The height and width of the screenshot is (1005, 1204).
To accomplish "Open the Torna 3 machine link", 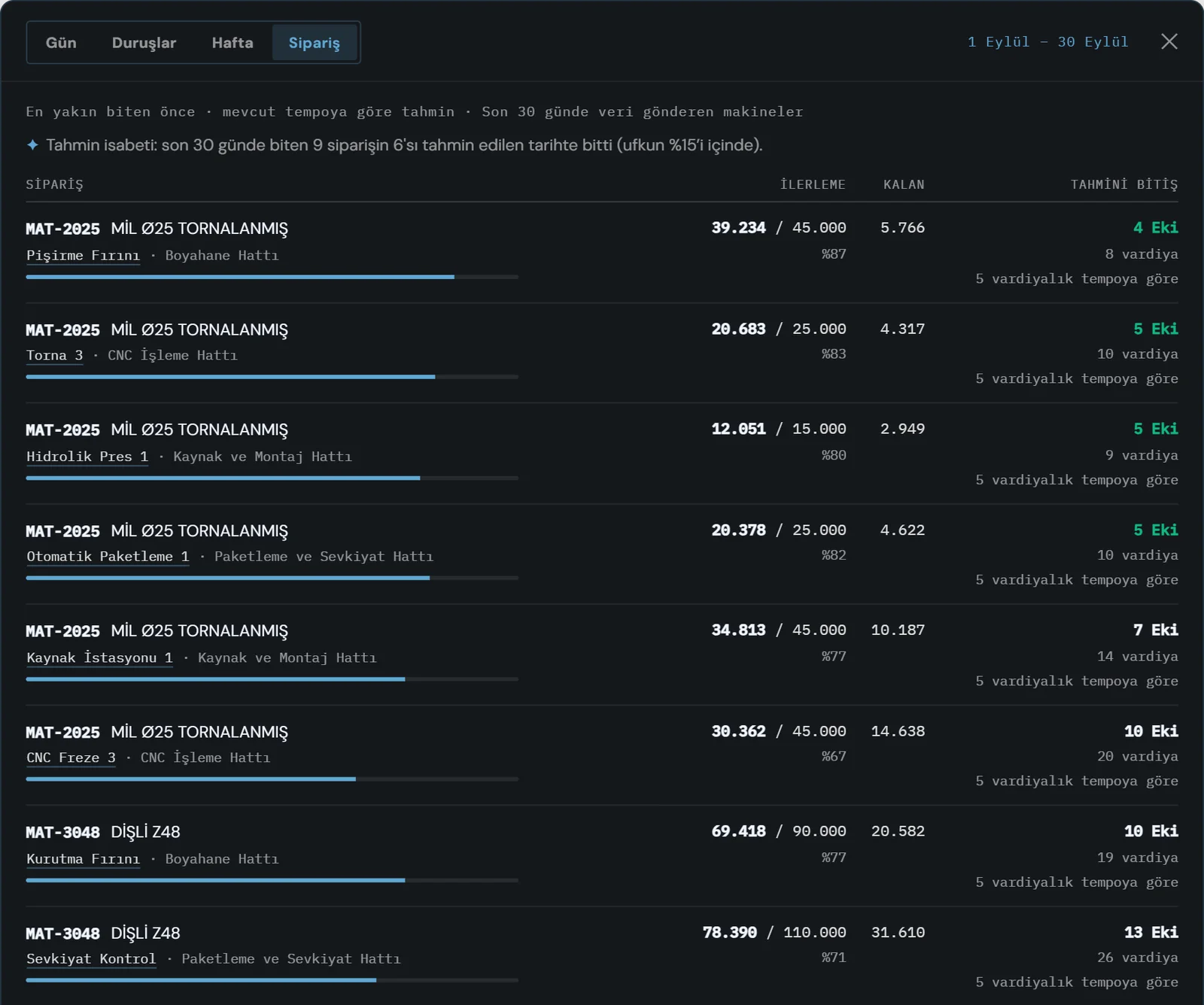I will 55,356.
